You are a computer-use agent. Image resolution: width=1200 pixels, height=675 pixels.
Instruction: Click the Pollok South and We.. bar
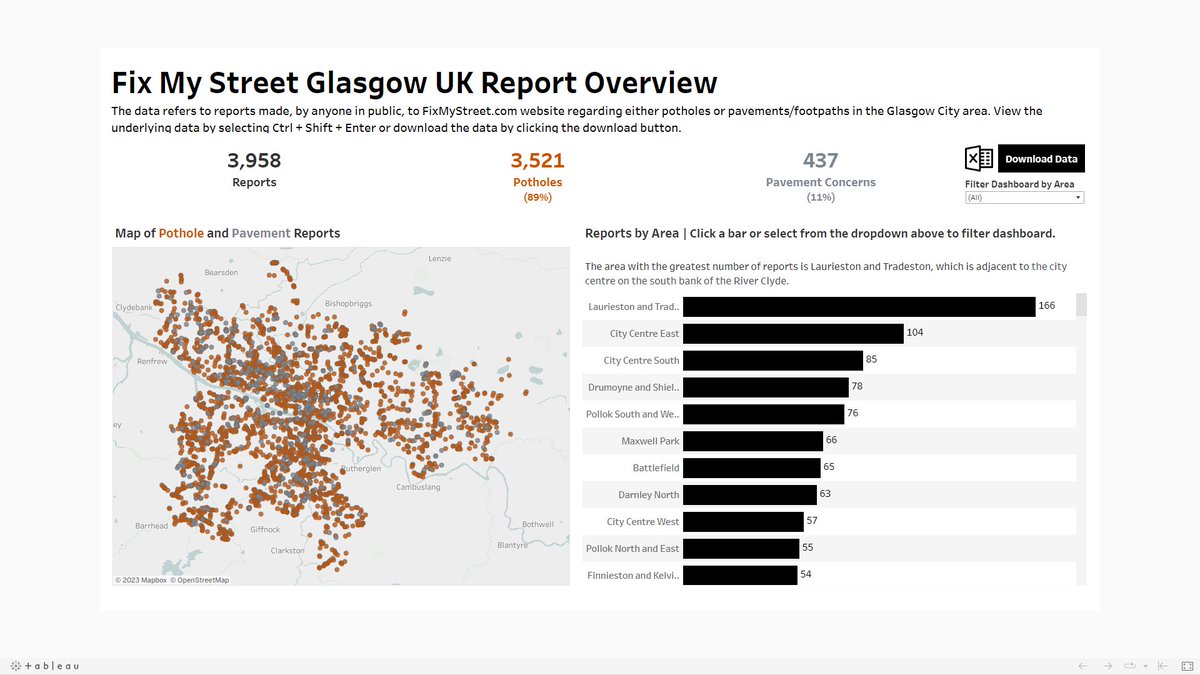click(x=764, y=414)
